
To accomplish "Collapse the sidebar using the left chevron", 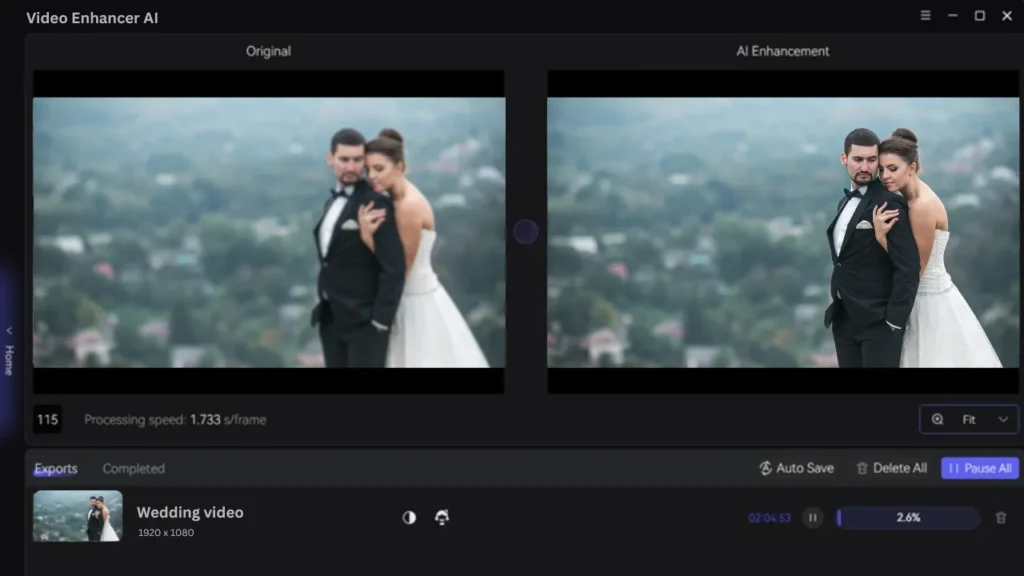I will [8, 331].
